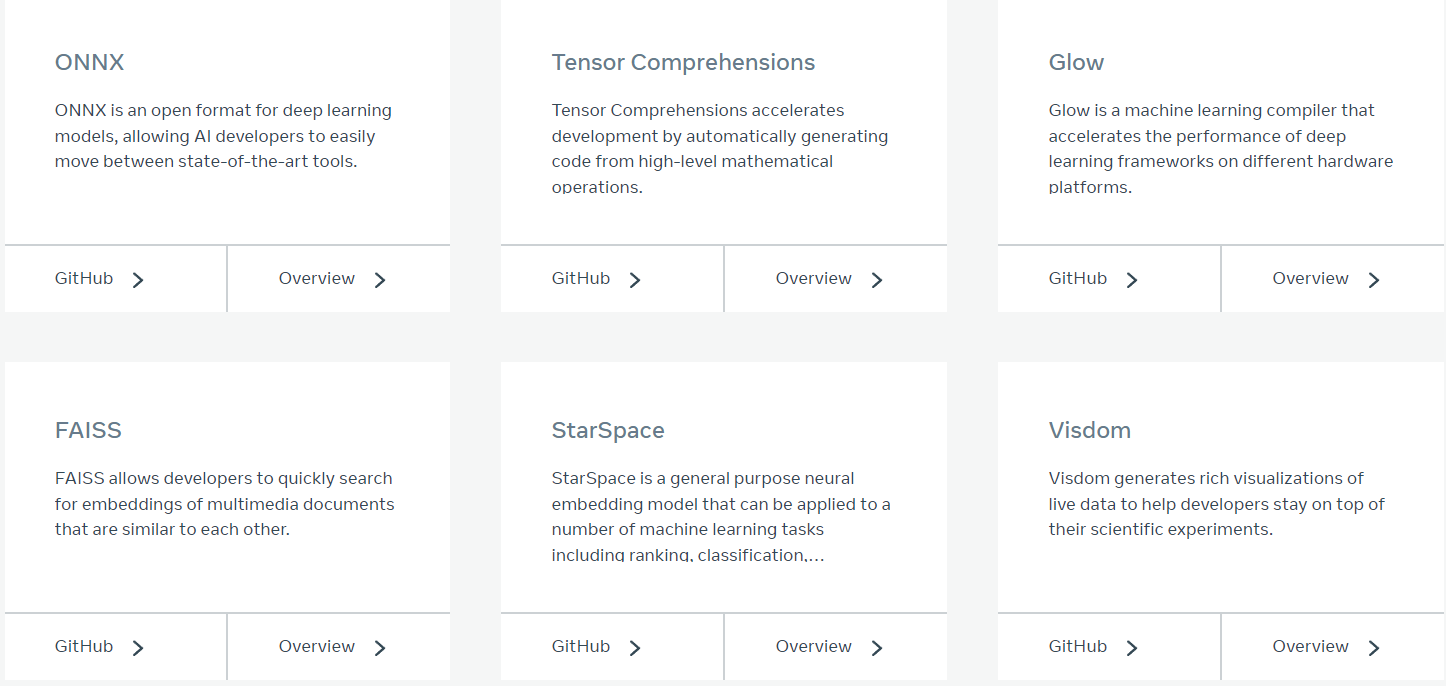Image resolution: width=1446 pixels, height=686 pixels.
Task: Click the ONNX card heading
Action: coord(90,63)
